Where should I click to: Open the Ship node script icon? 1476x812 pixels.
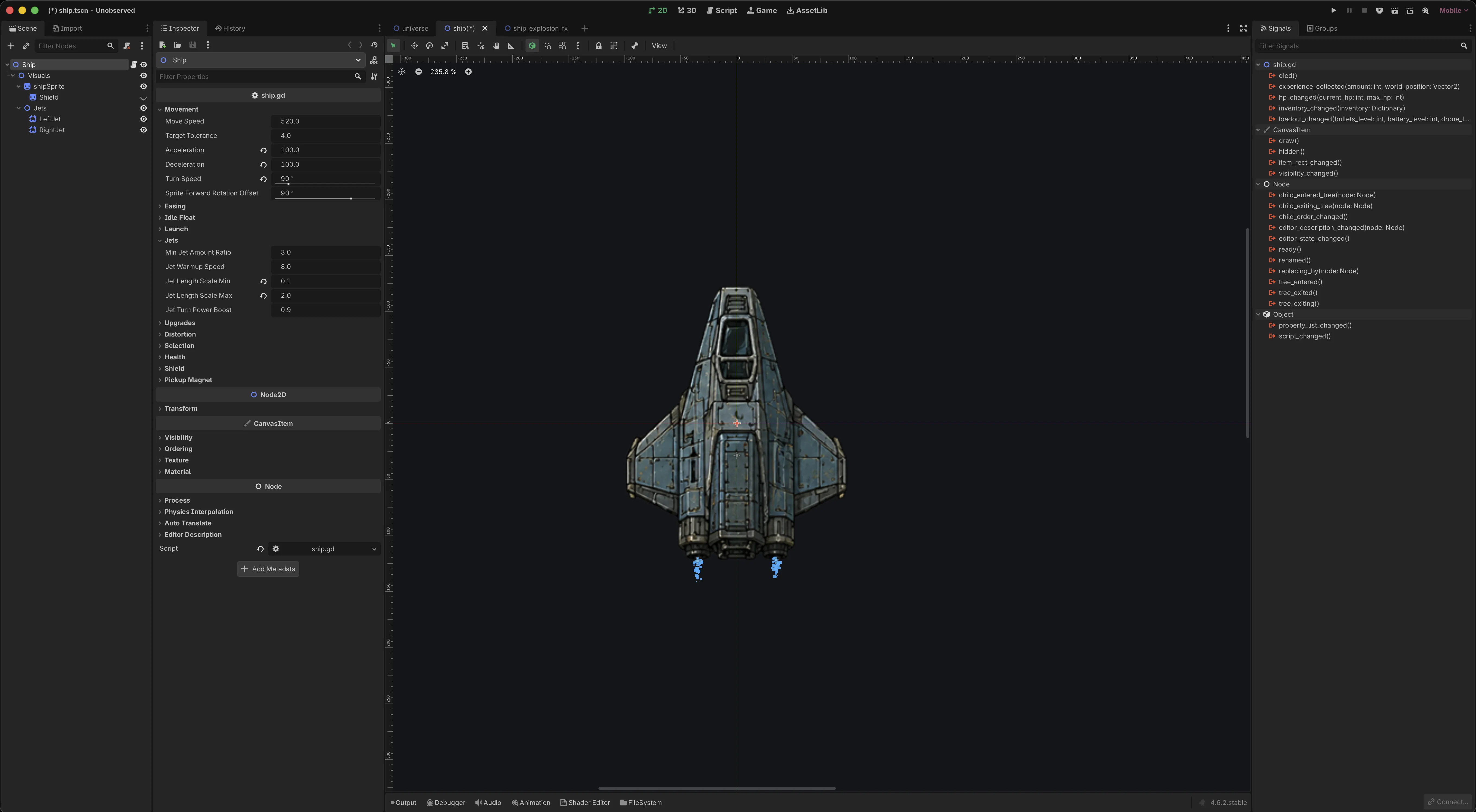[x=134, y=65]
